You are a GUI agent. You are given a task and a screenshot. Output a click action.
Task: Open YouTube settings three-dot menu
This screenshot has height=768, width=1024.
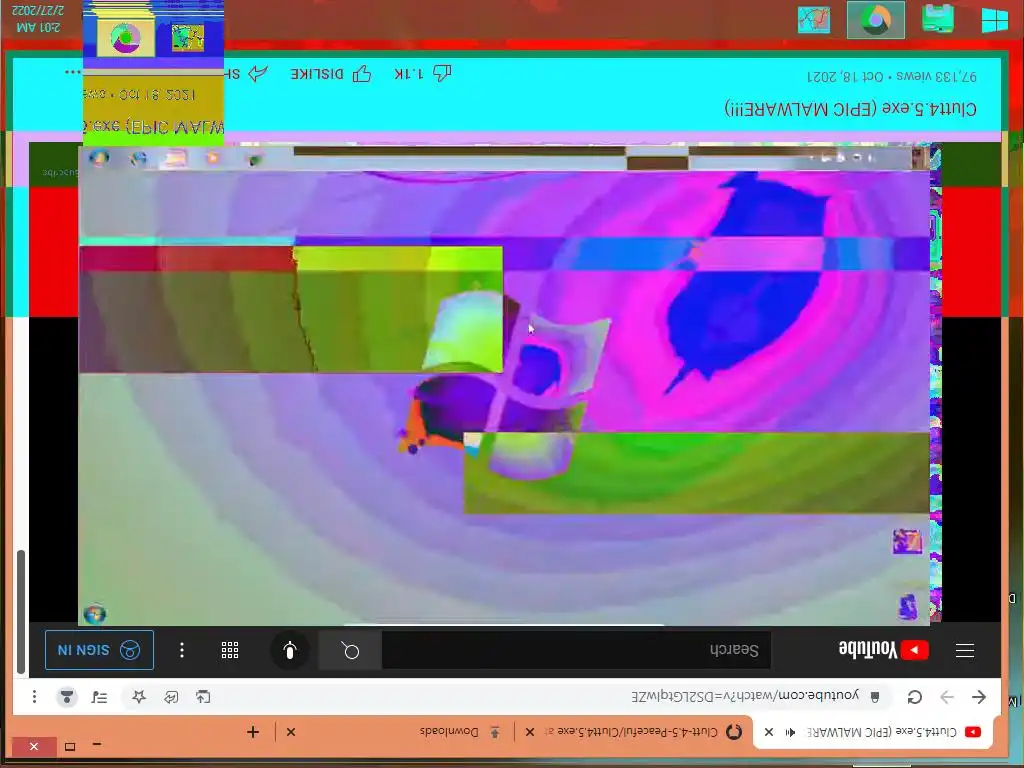[182, 650]
